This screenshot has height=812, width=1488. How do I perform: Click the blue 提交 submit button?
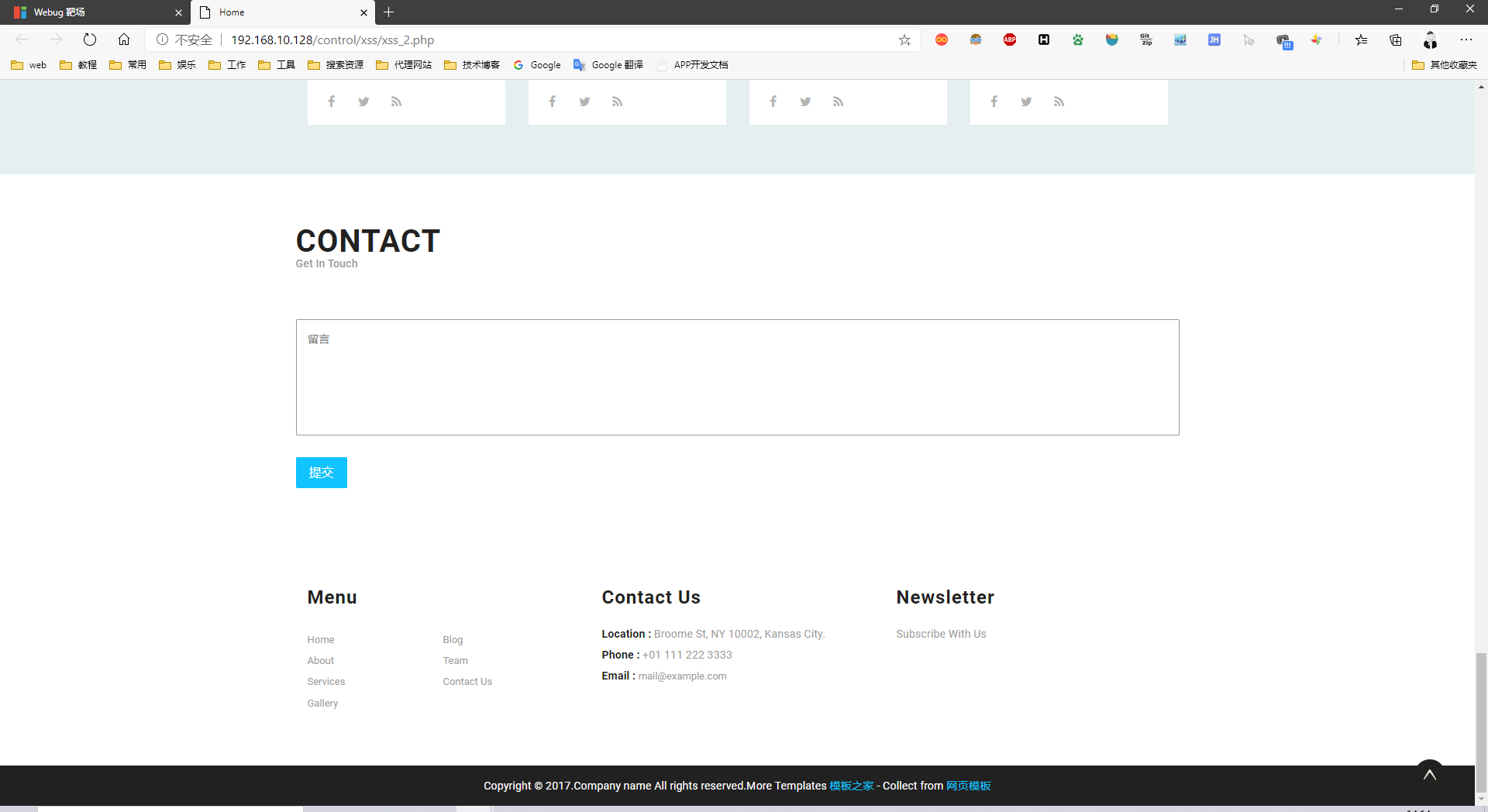pyautogui.click(x=322, y=473)
